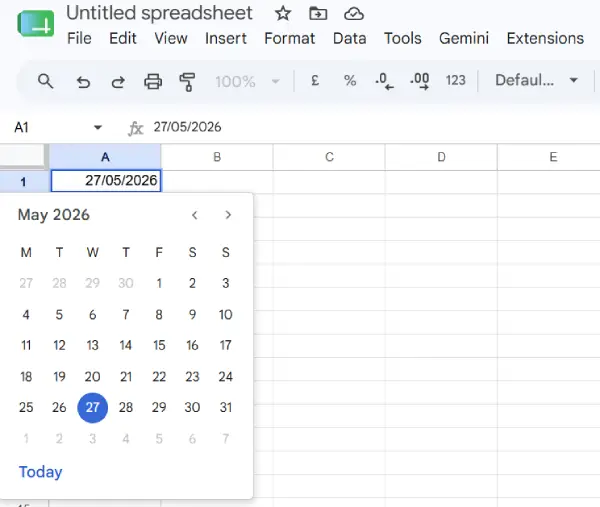Pick the highlighted date 27 May
Viewport: 600px width, 507px height.
click(93, 408)
